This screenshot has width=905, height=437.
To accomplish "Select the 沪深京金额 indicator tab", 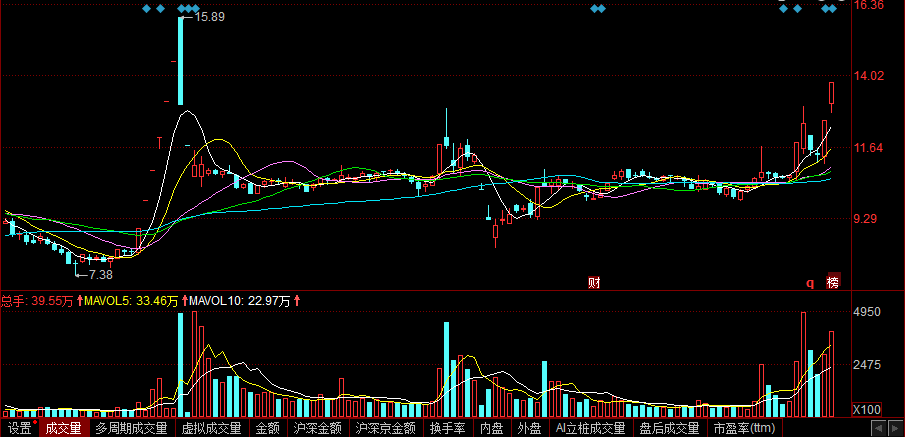I will (386, 428).
